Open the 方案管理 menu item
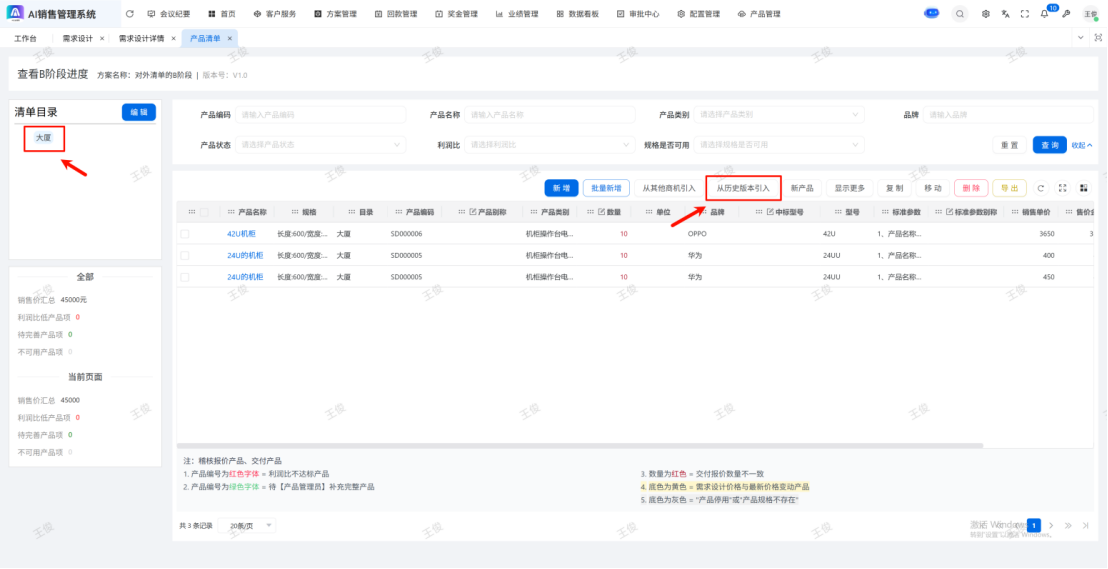The height and width of the screenshot is (569, 1108). click(x=339, y=14)
